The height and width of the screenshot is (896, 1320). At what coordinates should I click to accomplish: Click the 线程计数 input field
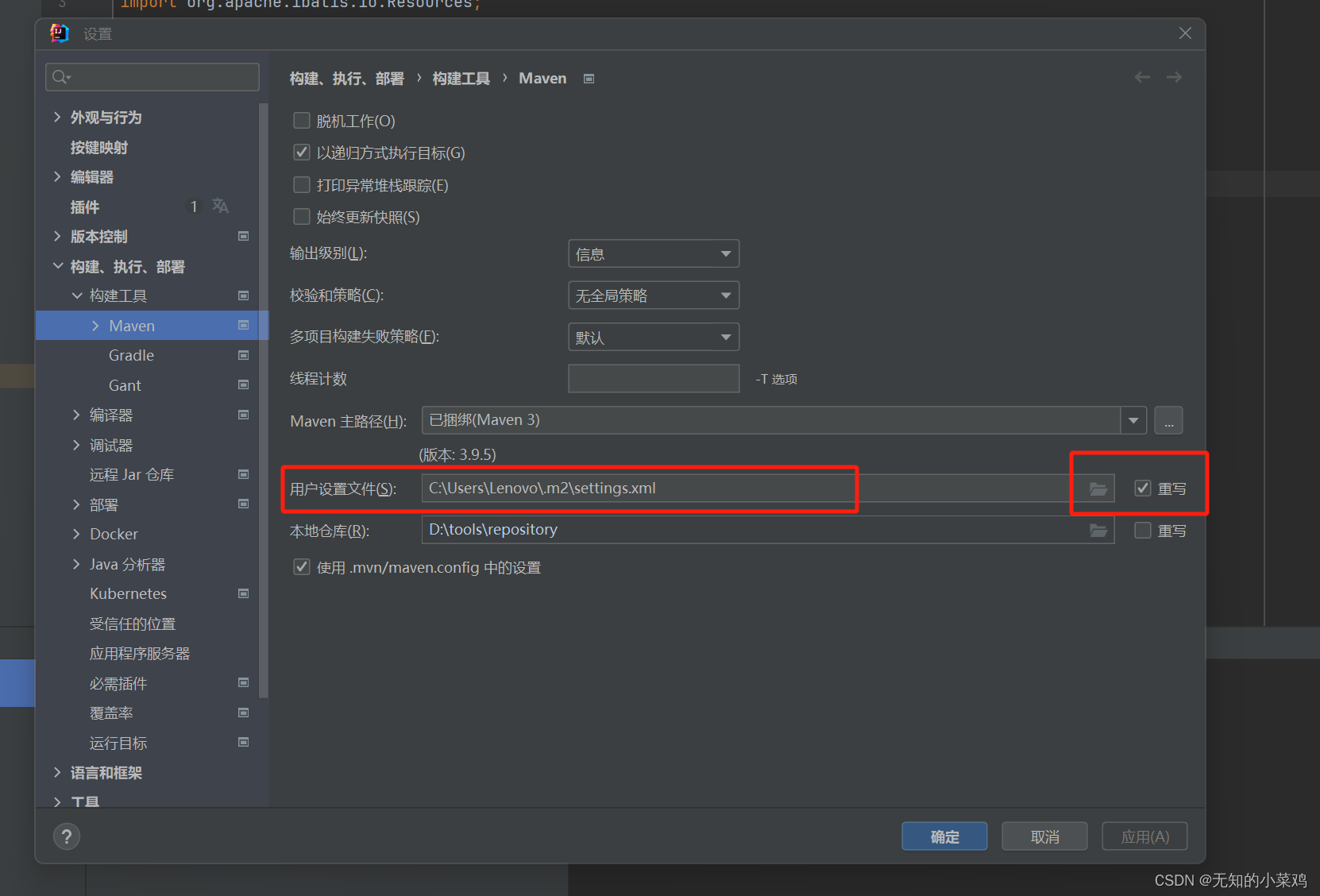coord(654,378)
